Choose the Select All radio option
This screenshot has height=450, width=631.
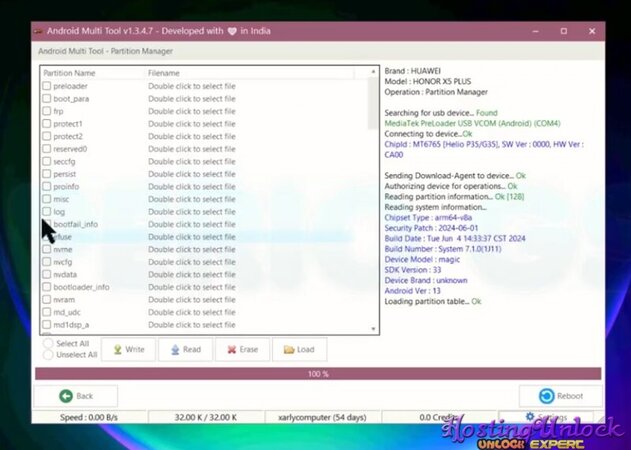coord(48,344)
